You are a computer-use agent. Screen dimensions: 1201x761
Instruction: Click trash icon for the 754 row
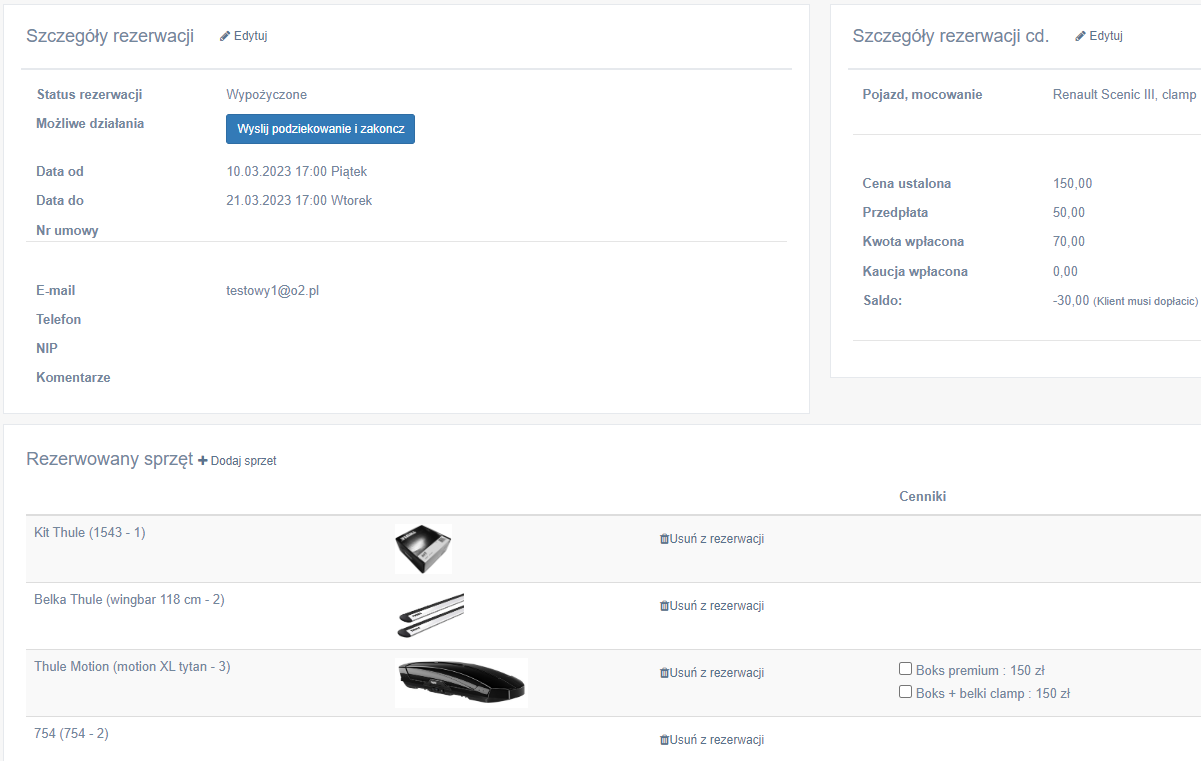click(x=664, y=740)
